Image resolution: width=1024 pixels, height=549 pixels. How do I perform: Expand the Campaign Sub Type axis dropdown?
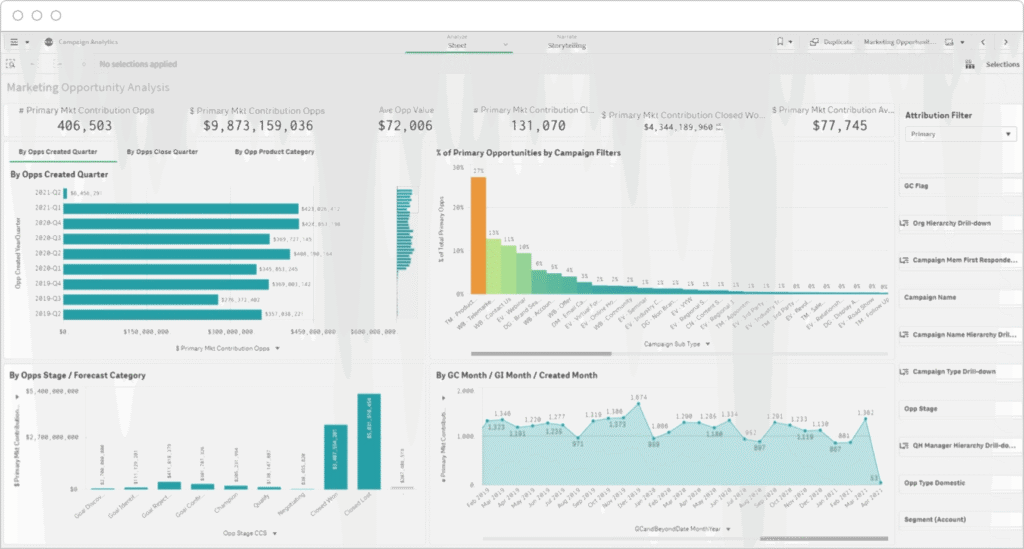click(680, 343)
